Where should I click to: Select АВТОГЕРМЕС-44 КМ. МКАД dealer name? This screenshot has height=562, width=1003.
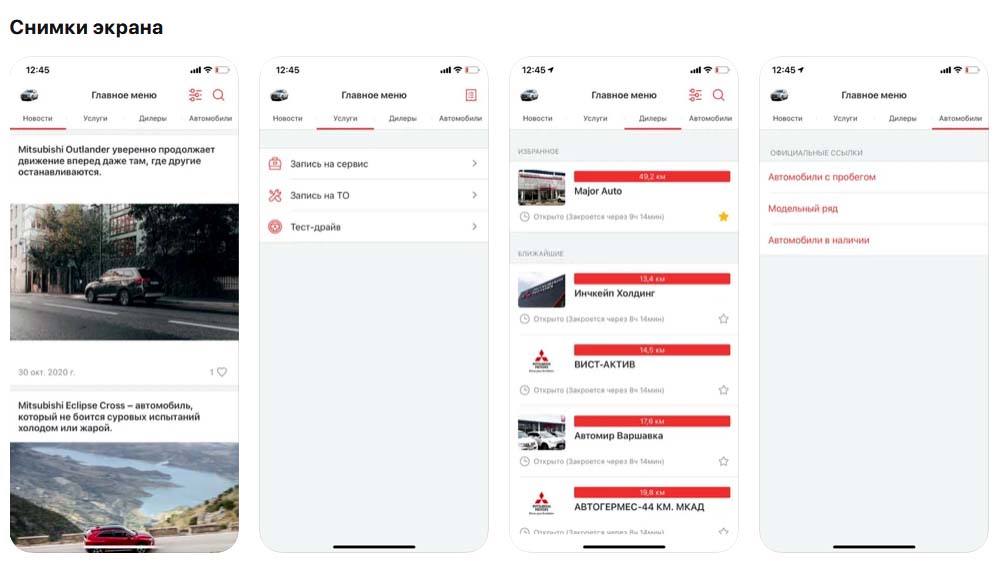pyautogui.click(x=639, y=507)
